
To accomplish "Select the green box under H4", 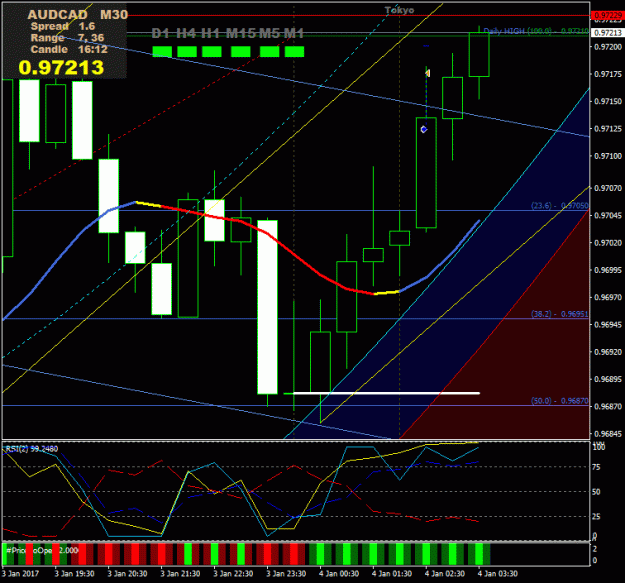I will click(187, 51).
